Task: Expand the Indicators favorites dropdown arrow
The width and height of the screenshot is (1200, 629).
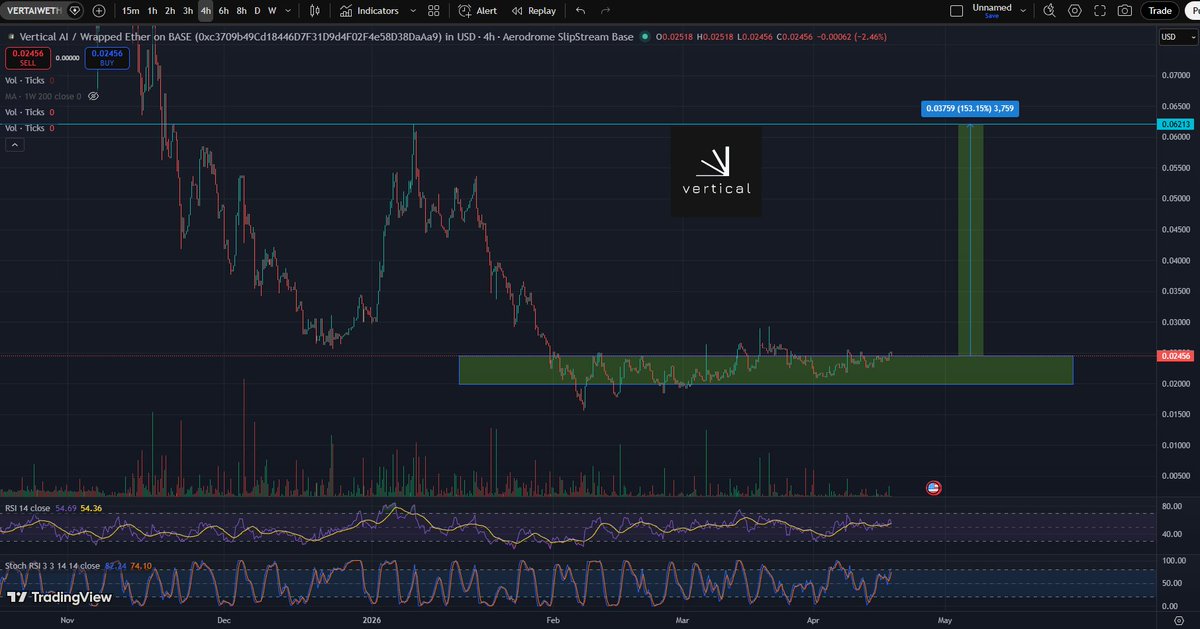Action: click(x=411, y=11)
